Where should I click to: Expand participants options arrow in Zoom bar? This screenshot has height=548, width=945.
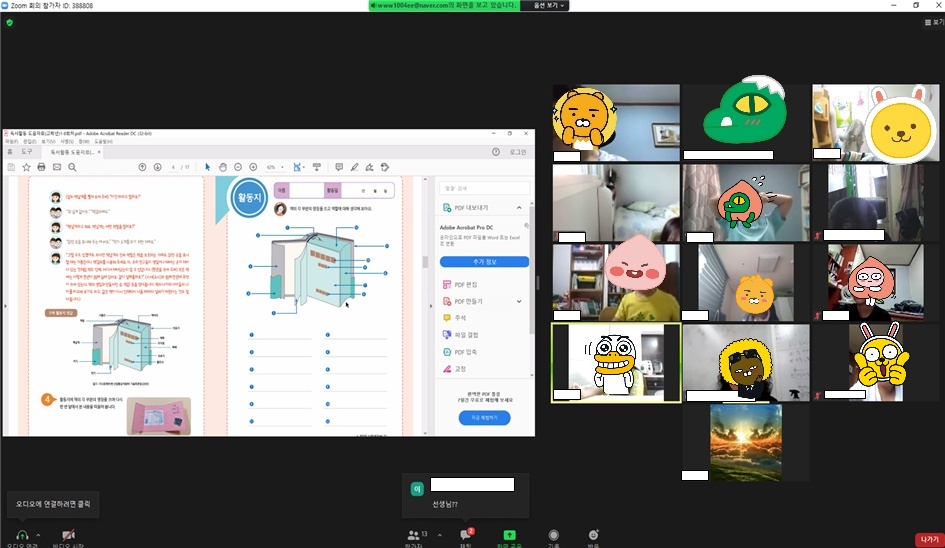click(x=439, y=535)
